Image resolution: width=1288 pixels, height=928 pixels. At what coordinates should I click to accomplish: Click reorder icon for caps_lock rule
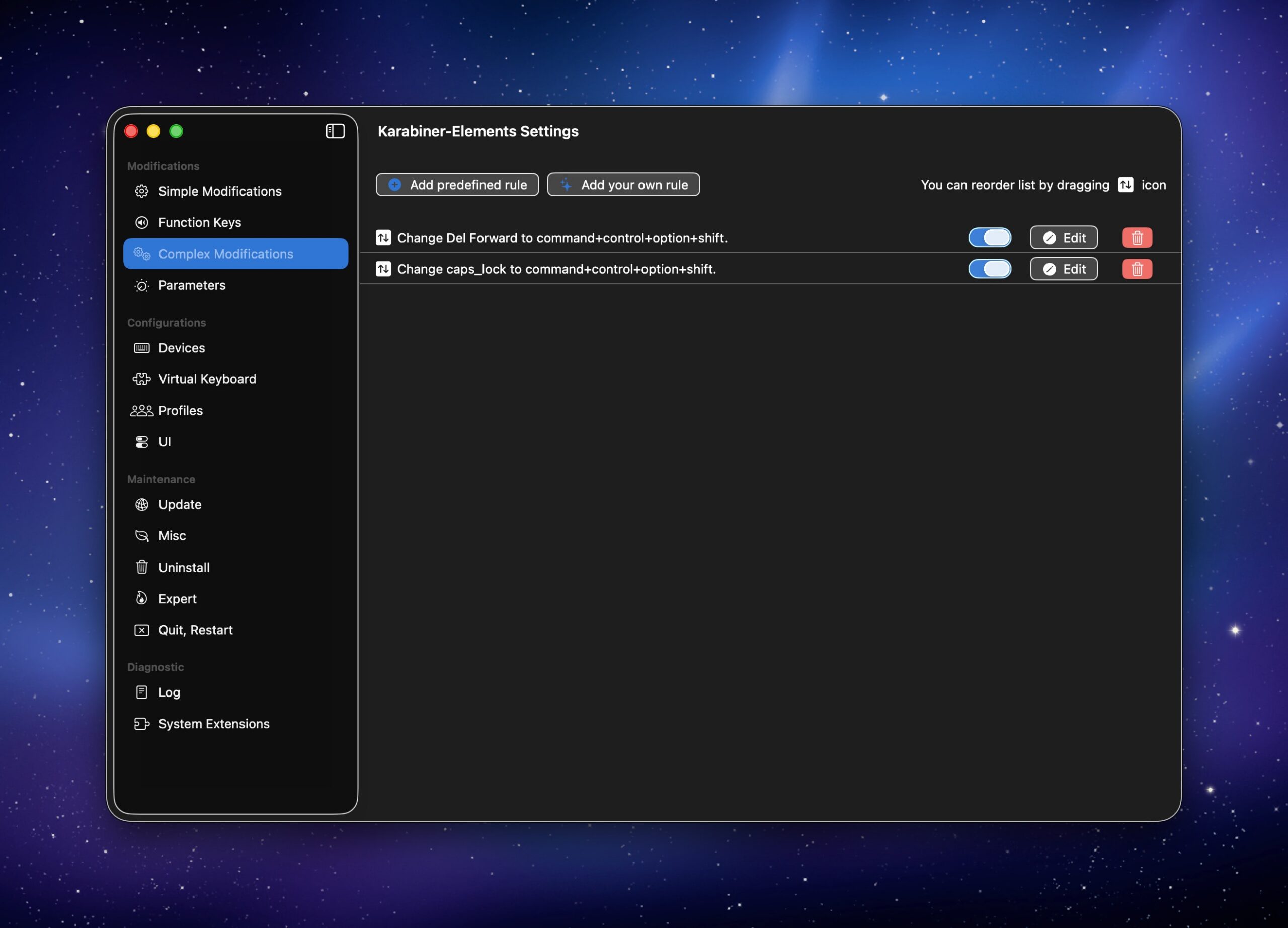coord(383,269)
